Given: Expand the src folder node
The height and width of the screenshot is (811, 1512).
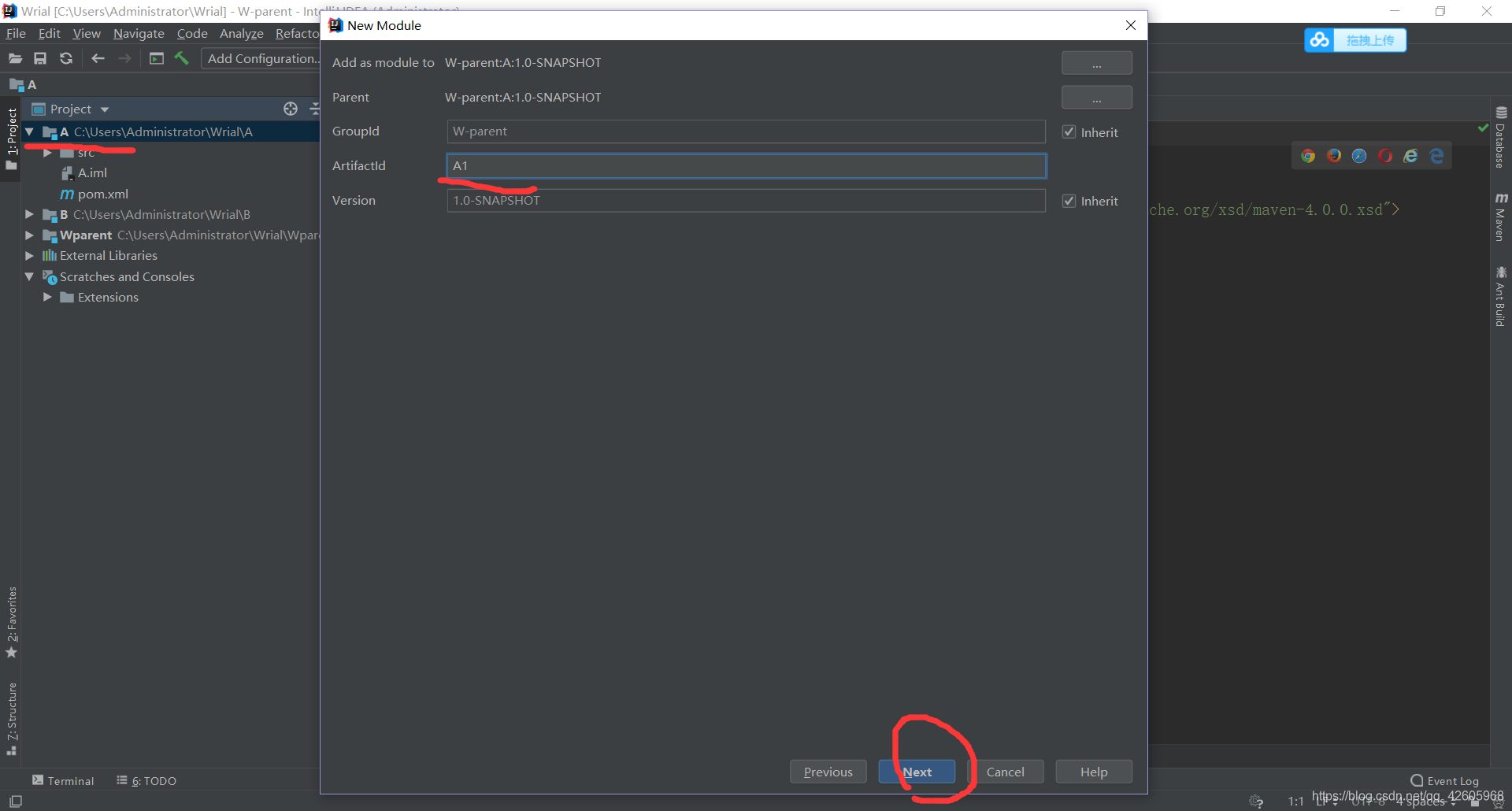Looking at the screenshot, I should (47, 153).
